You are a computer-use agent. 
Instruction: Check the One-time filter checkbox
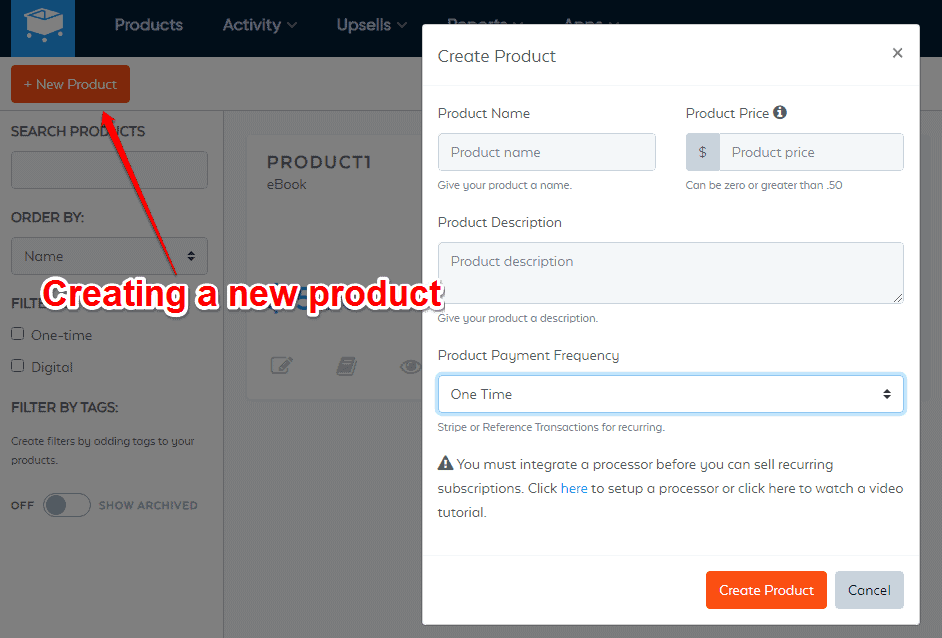tap(18, 334)
